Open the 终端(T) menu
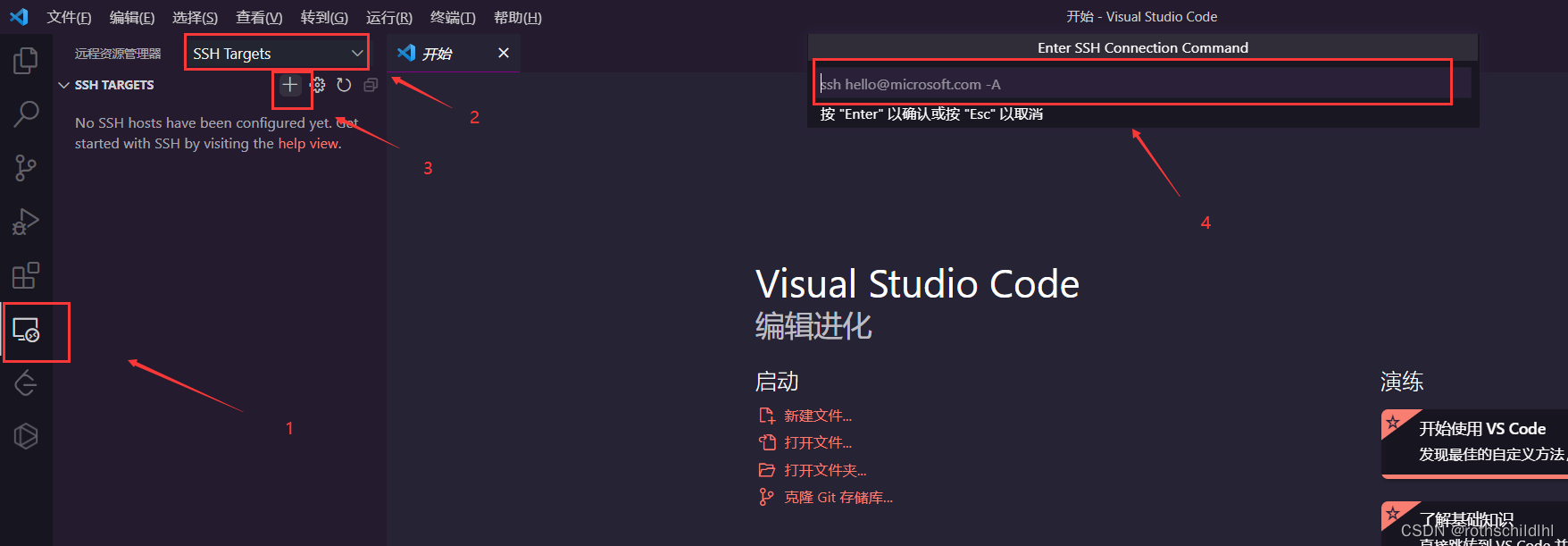Viewport: 1568px width, 546px height. point(453,17)
